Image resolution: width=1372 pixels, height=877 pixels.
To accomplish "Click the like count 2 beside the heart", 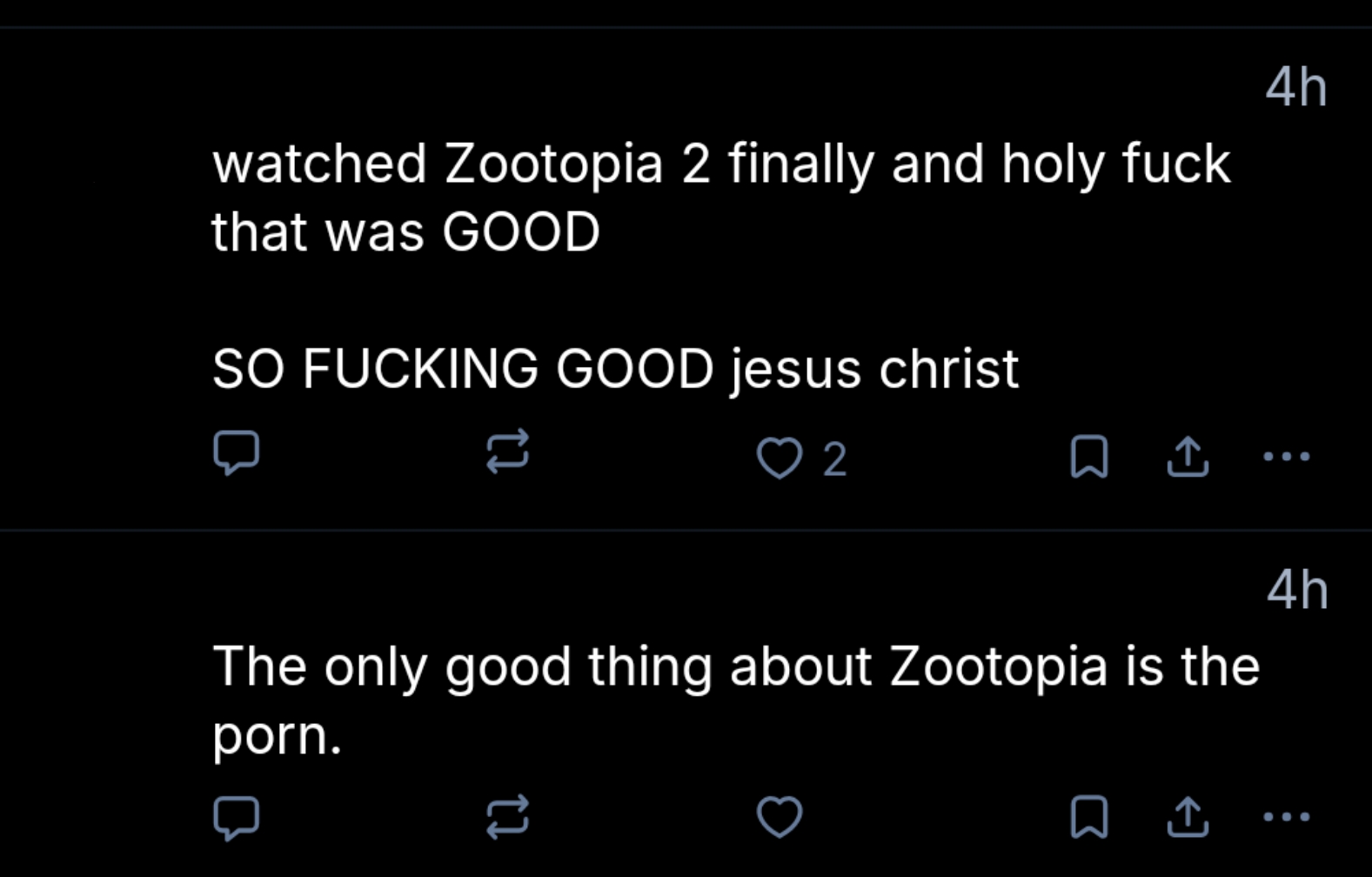I will click(x=834, y=459).
